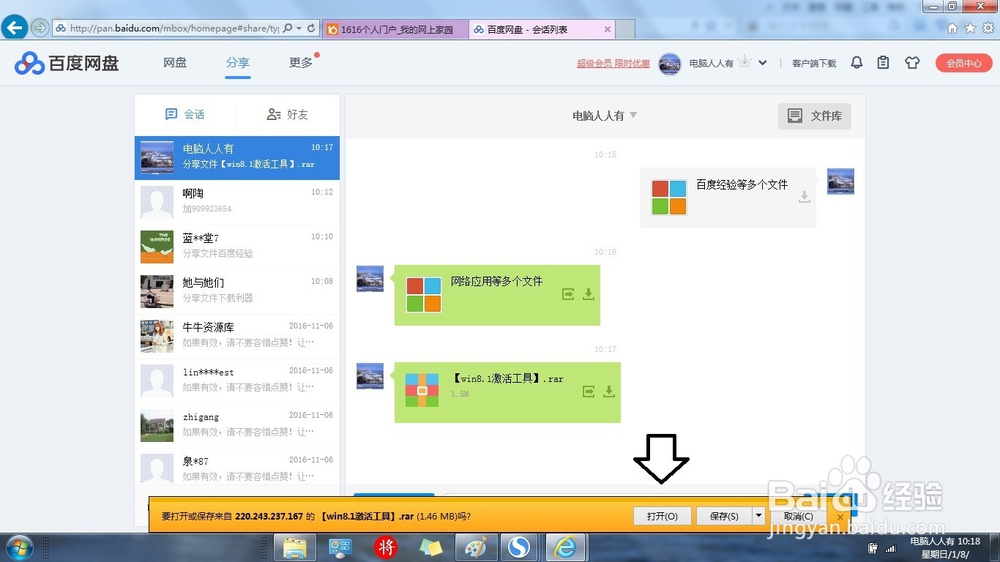Save 网络应用等多个文件 to netdisk icon
Viewport: 1000px width, 562px height.
click(x=568, y=294)
